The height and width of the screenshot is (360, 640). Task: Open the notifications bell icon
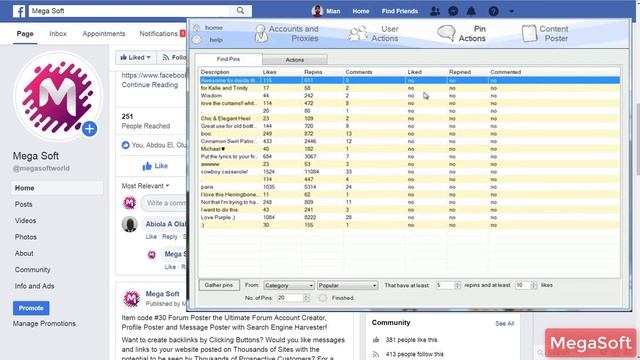click(471, 11)
